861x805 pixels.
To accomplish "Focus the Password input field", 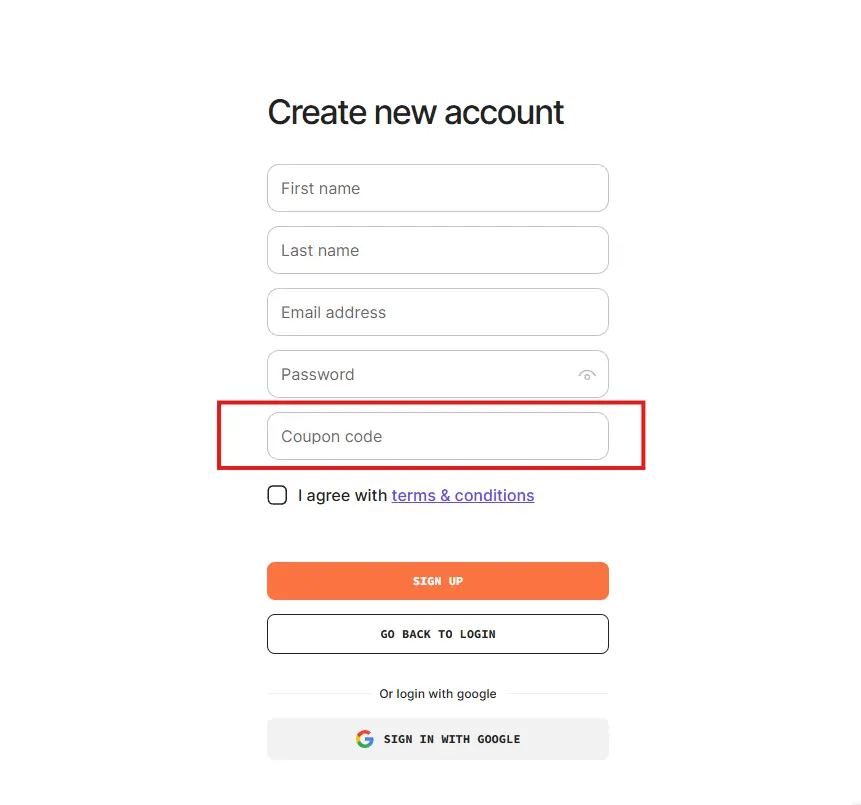I will click(x=420, y=374).
